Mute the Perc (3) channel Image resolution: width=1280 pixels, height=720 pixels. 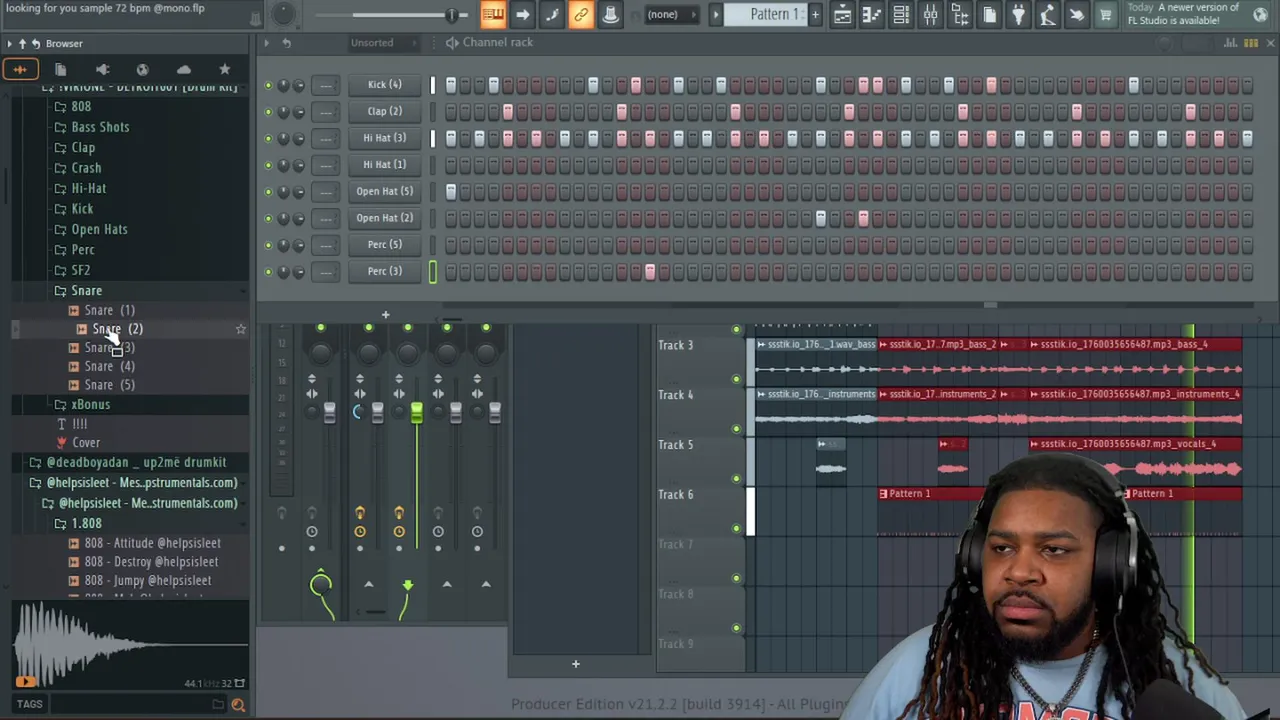pyautogui.click(x=268, y=271)
